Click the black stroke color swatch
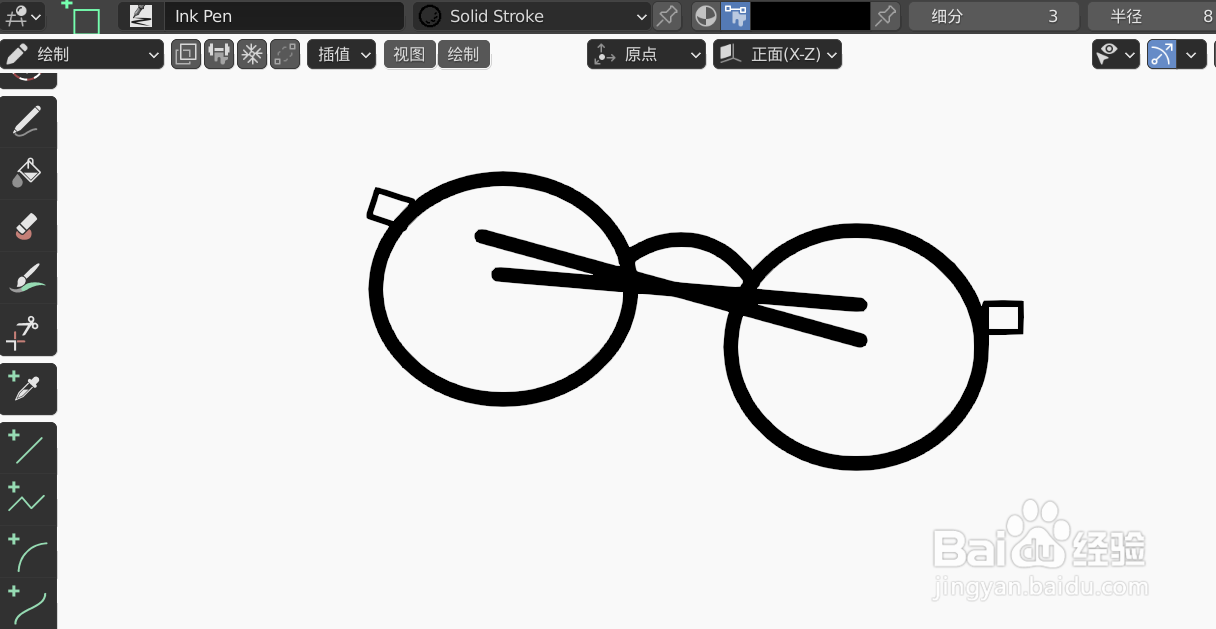The width and height of the screenshot is (1216, 629). (x=810, y=16)
